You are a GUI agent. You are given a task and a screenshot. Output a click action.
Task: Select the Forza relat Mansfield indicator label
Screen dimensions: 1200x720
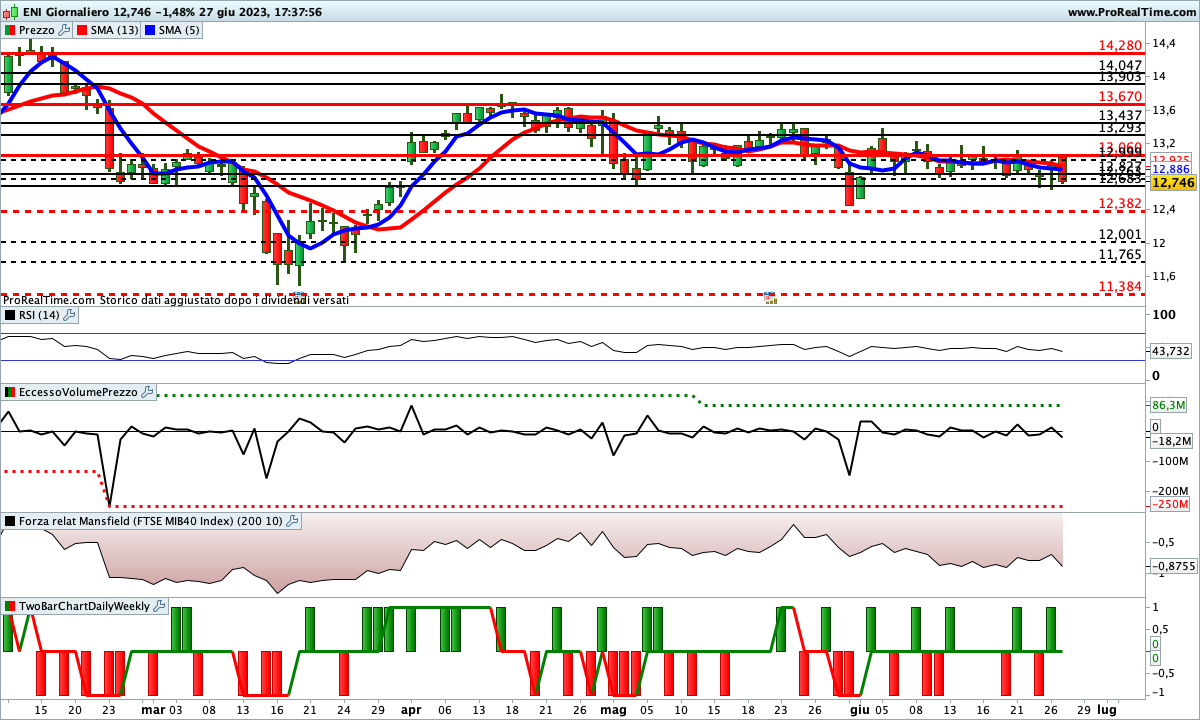pyautogui.click(x=151, y=521)
